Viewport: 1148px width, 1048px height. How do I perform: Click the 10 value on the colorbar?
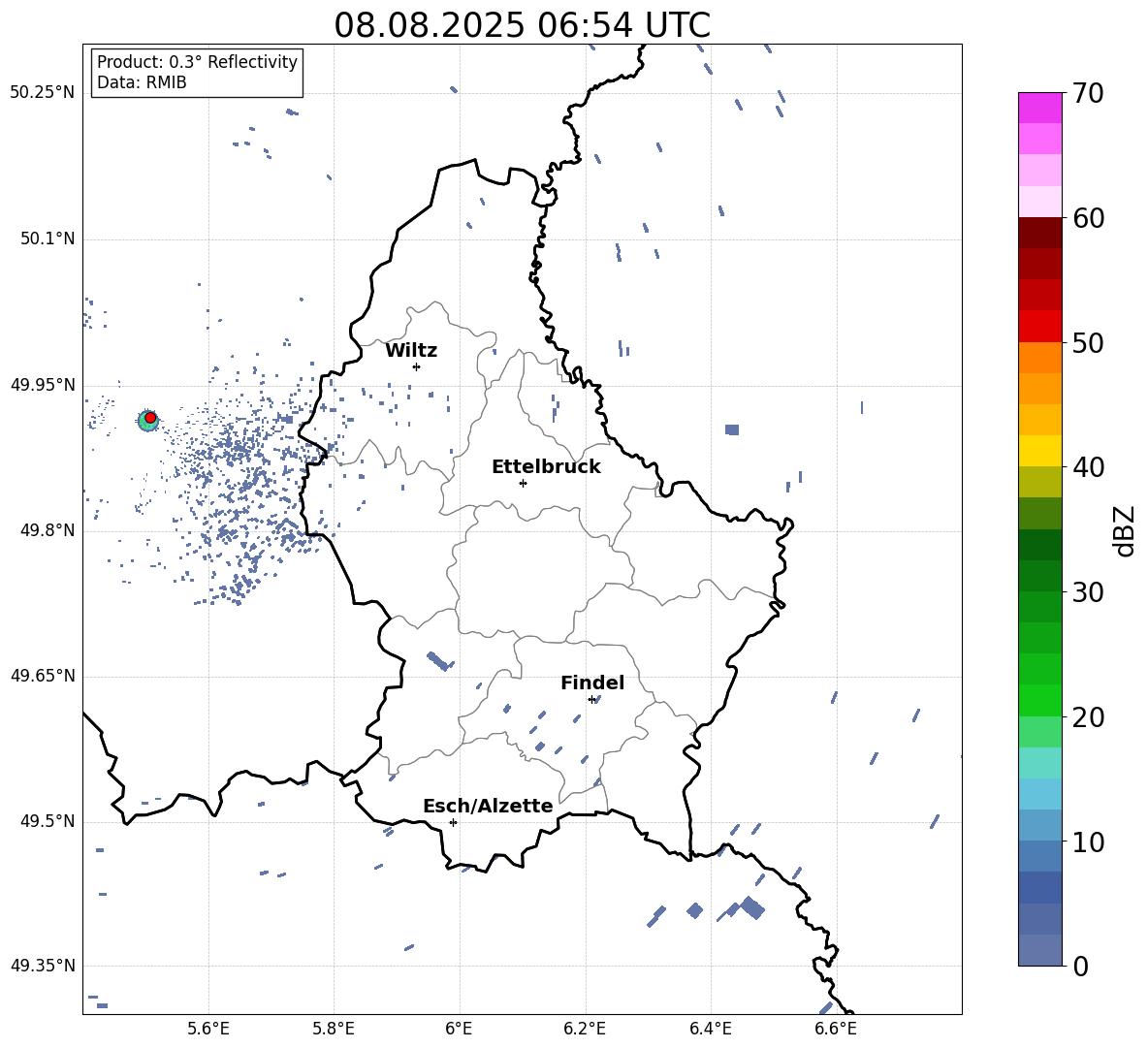coord(1088,842)
